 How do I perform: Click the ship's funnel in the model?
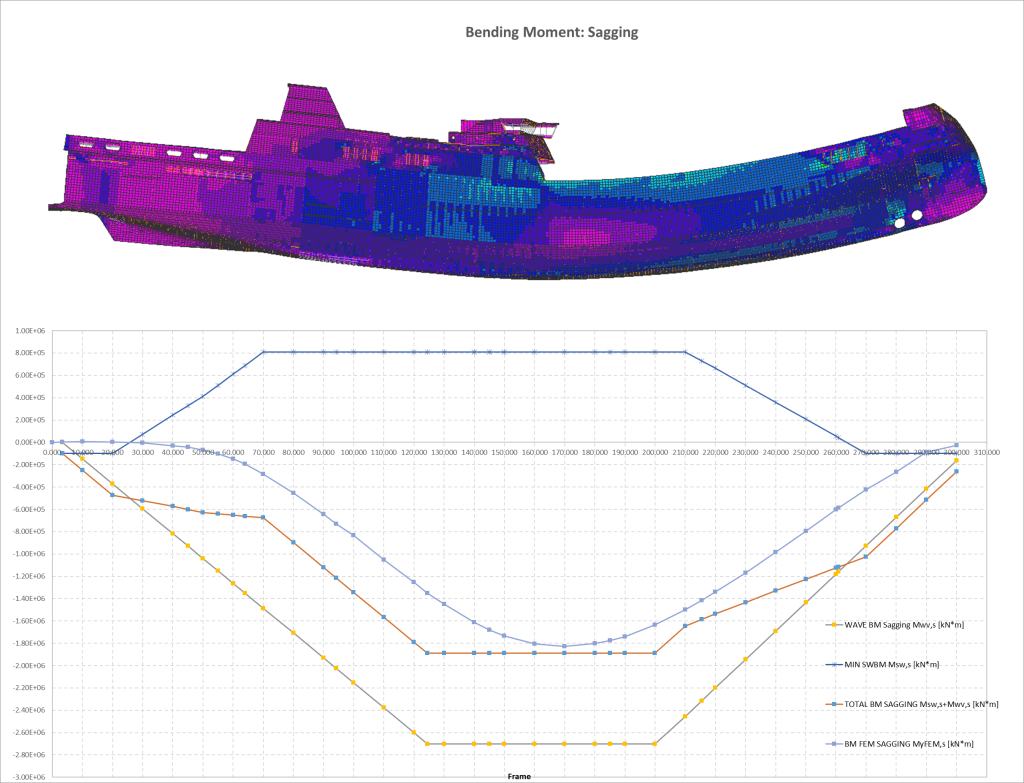[x=313, y=106]
